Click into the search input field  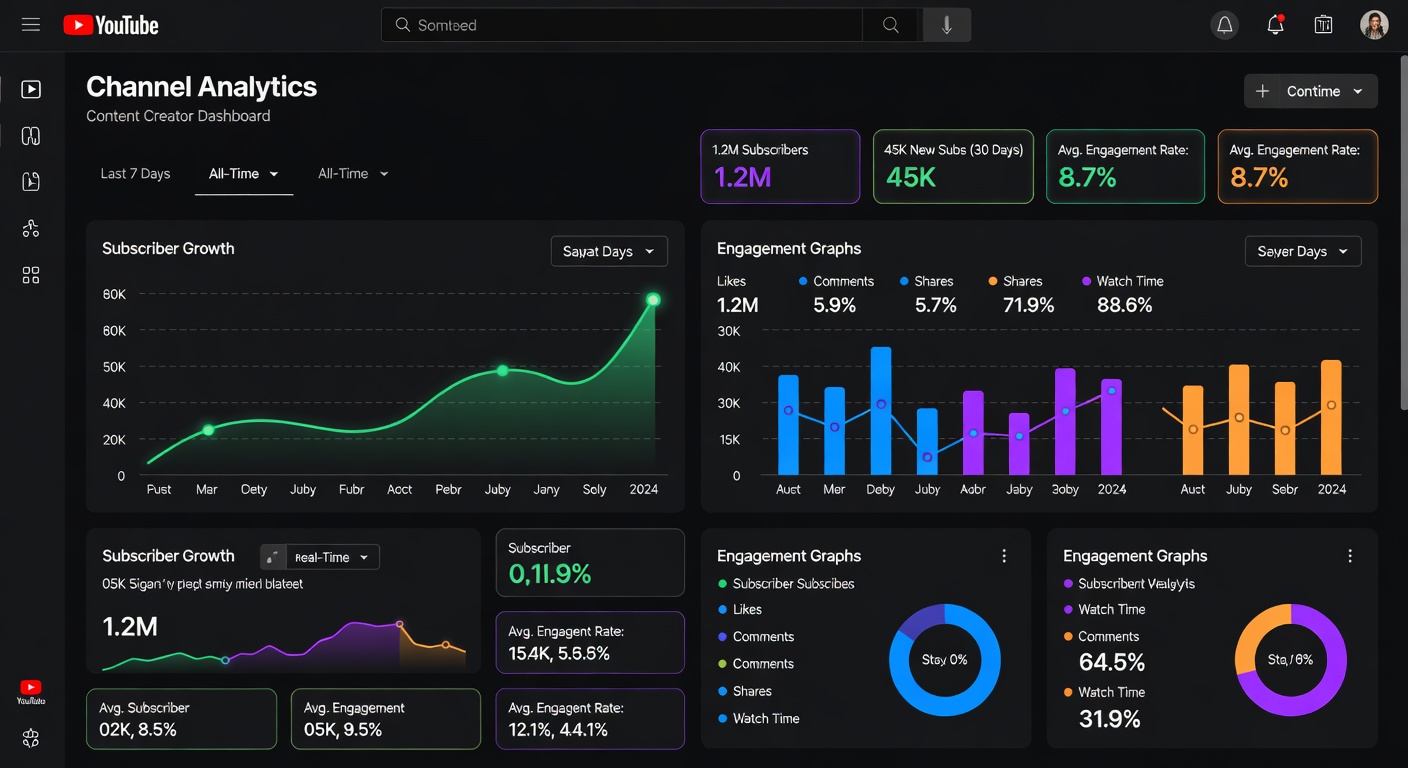click(x=620, y=25)
